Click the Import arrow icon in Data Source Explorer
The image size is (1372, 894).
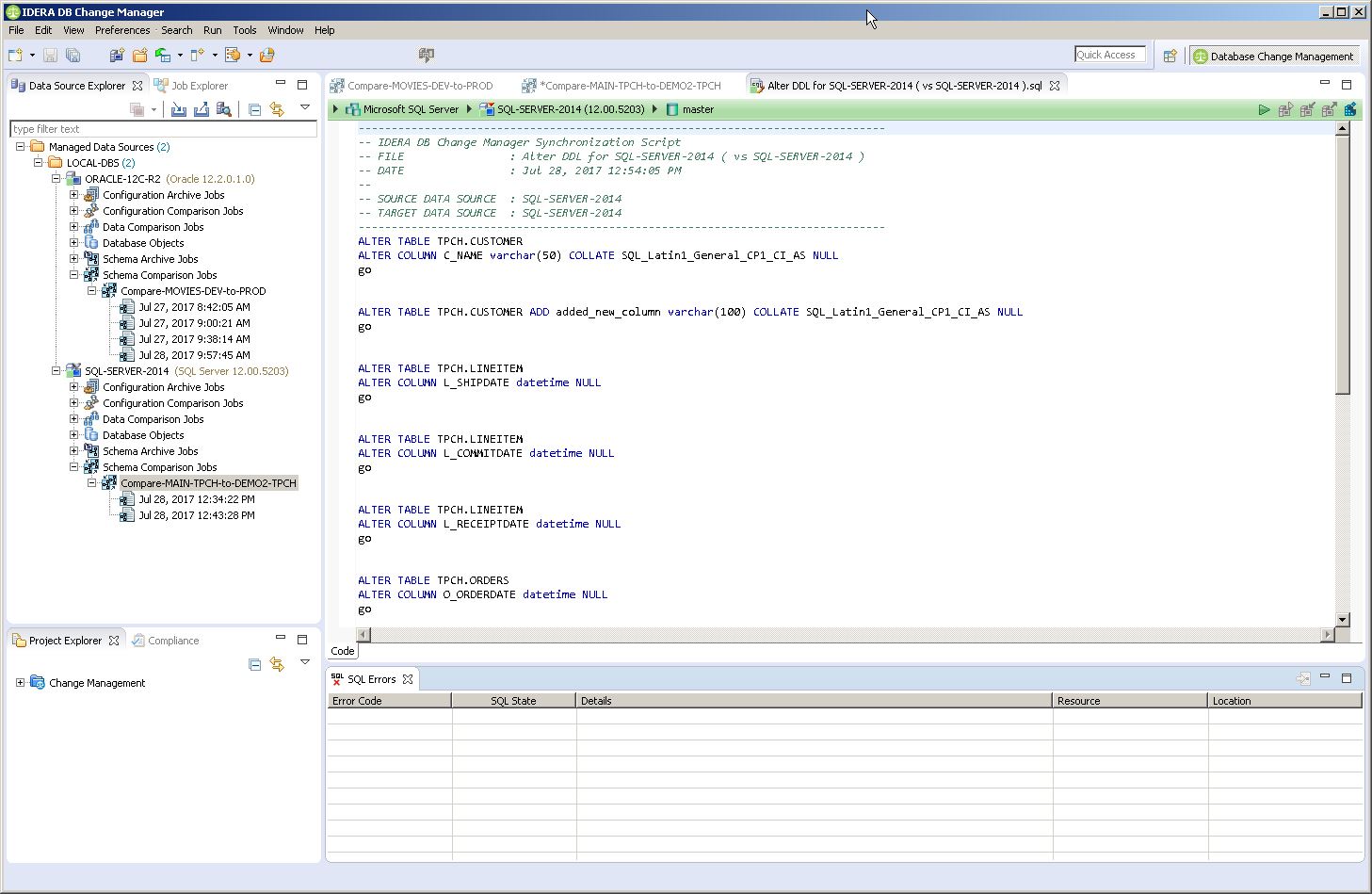point(179,109)
